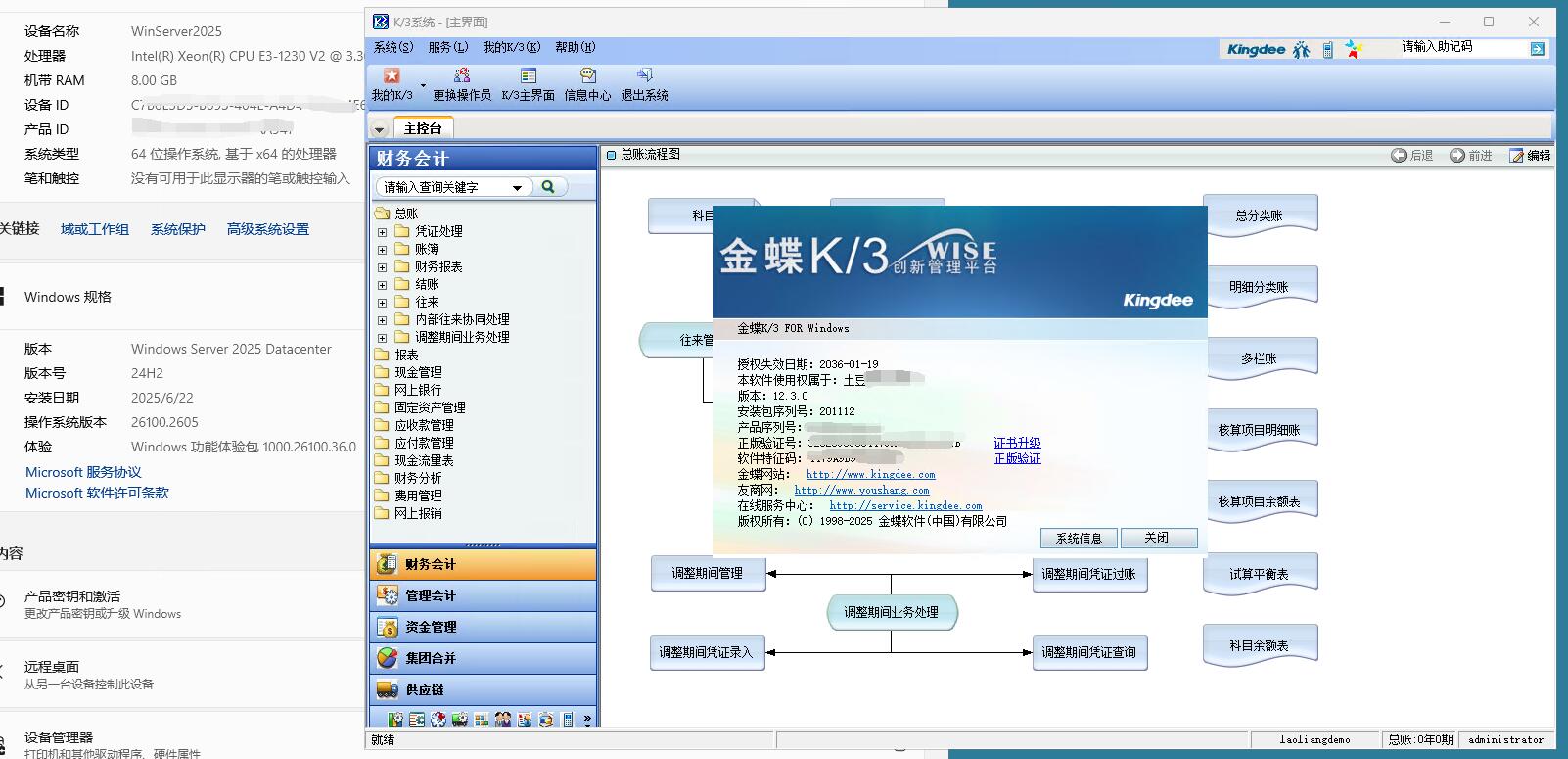The width and height of the screenshot is (1568, 759).
Task: Open the 科目余额表 flowchart node
Action: click(1260, 645)
